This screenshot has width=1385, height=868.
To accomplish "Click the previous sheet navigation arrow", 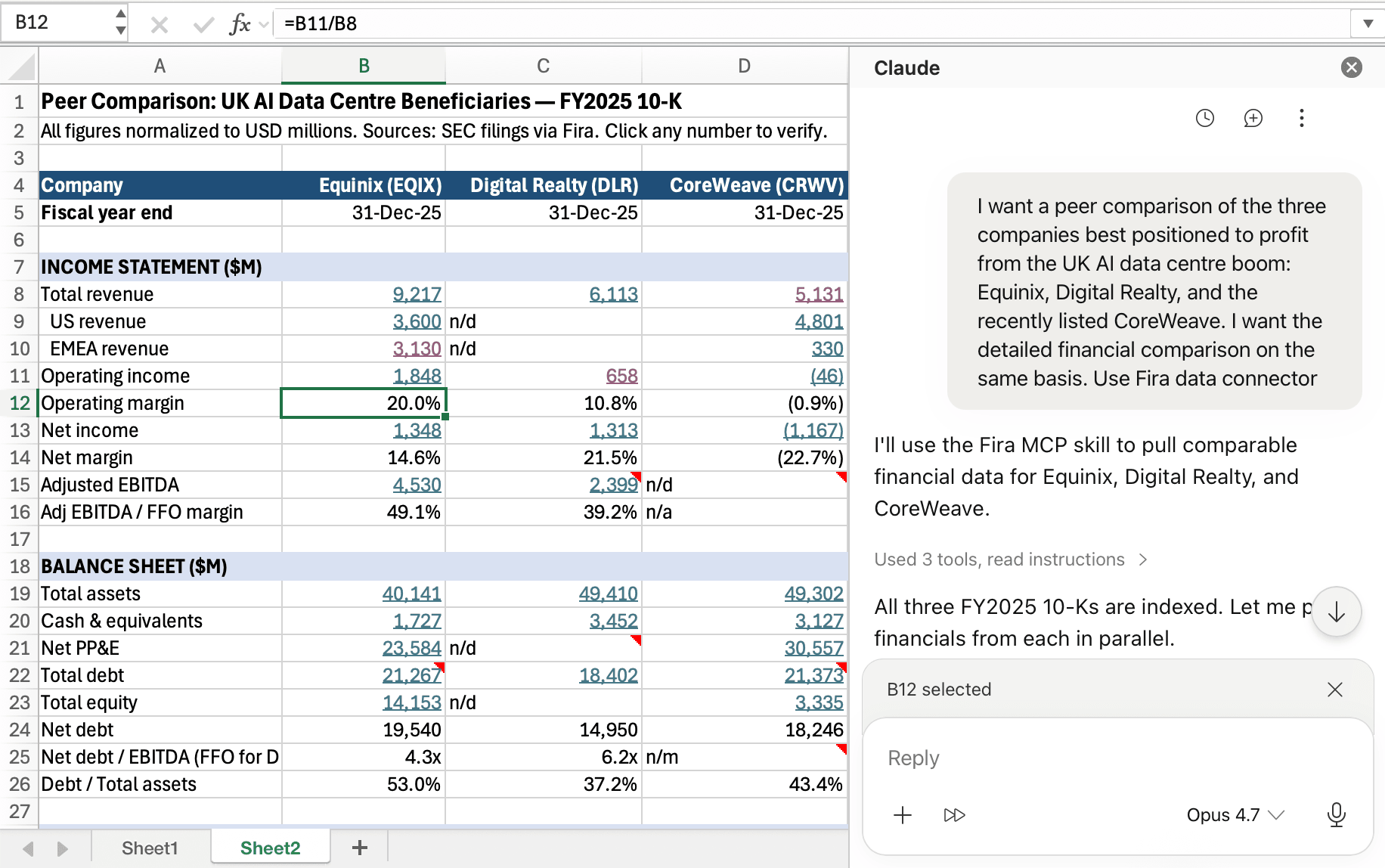I will pyautogui.click(x=28, y=848).
